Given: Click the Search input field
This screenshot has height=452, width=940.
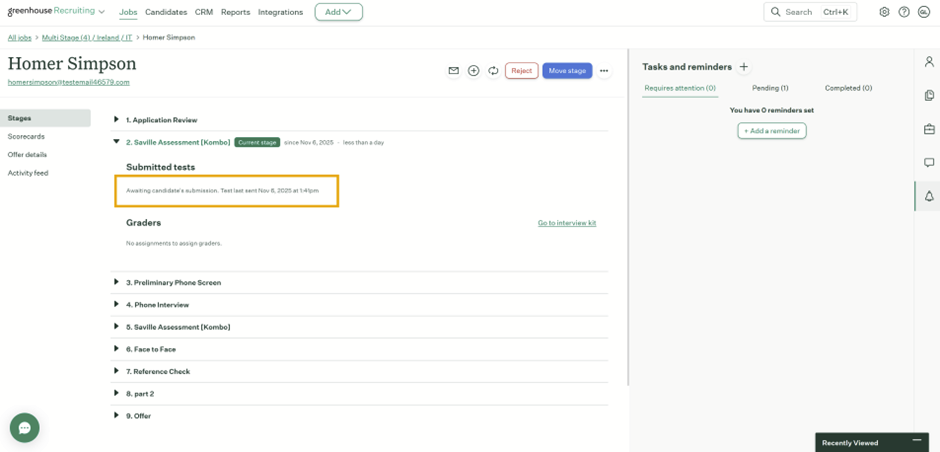Looking at the screenshot, I should coord(810,12).
